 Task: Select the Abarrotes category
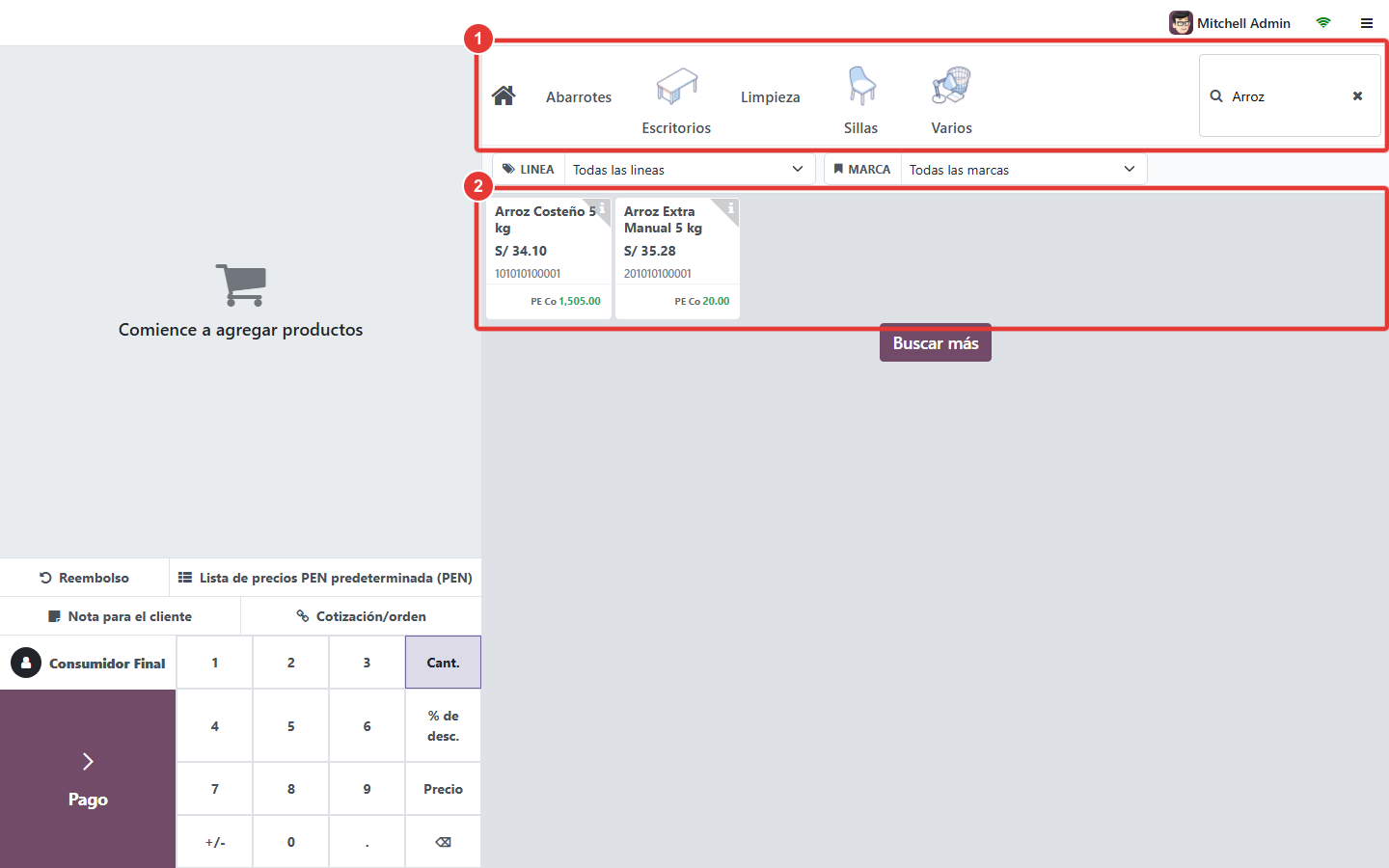point(579,97)
